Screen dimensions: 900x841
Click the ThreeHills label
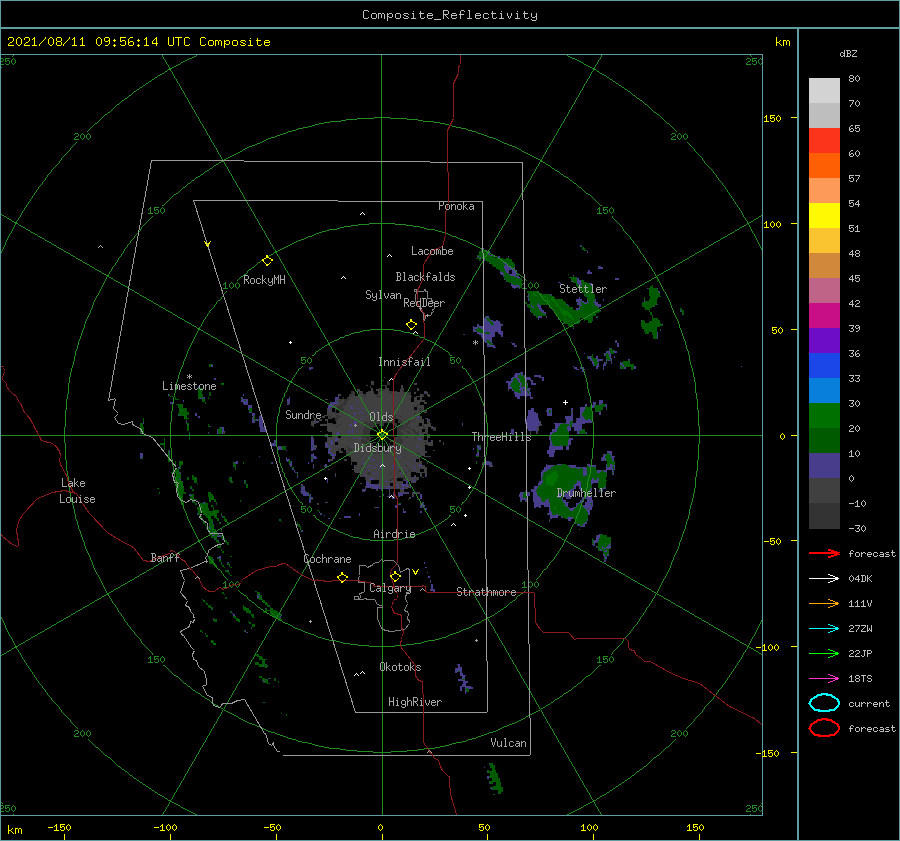pos(501,437)
